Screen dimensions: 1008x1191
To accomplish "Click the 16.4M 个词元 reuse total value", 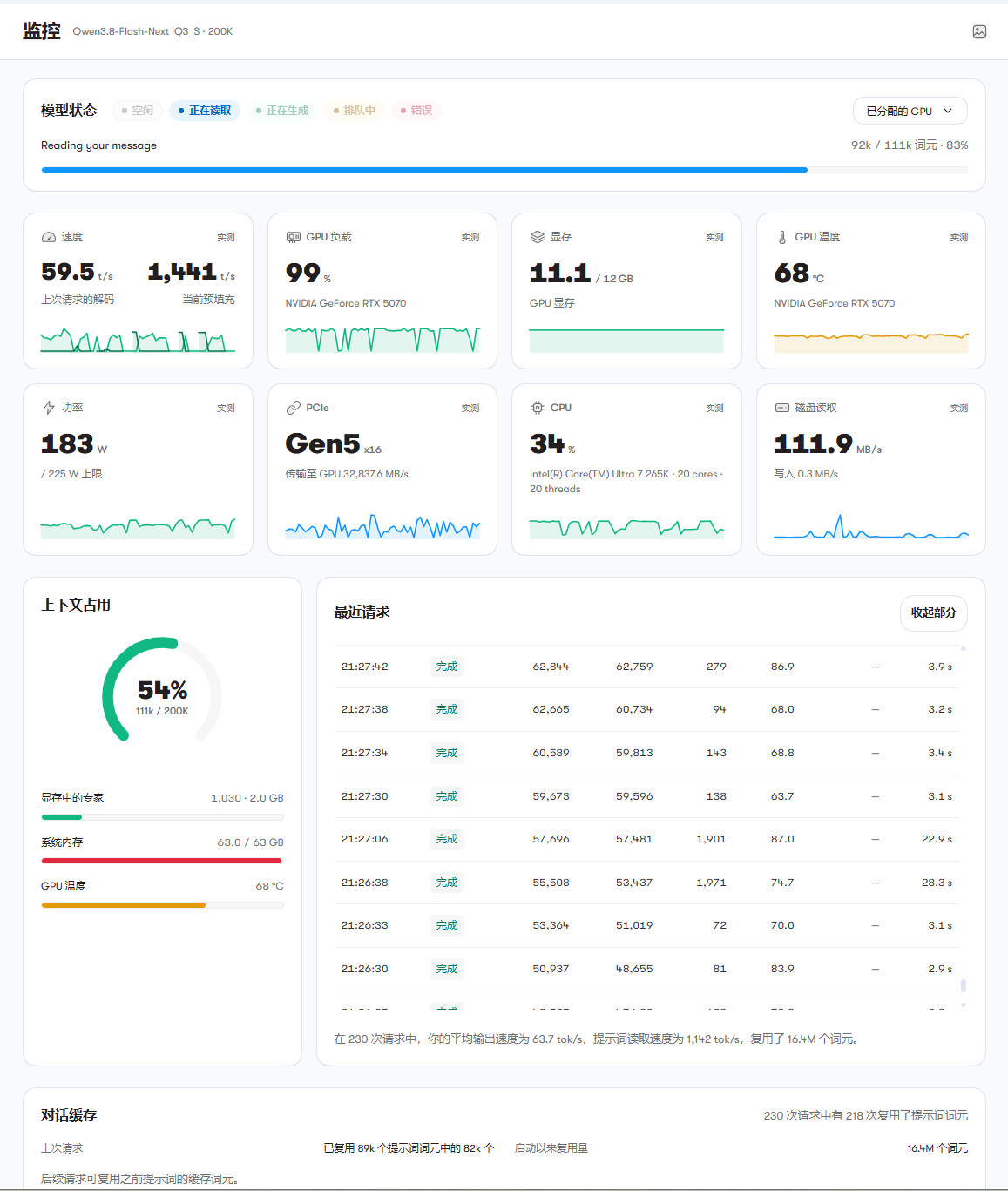I will pyautogui.click(x=937, y=1148).
